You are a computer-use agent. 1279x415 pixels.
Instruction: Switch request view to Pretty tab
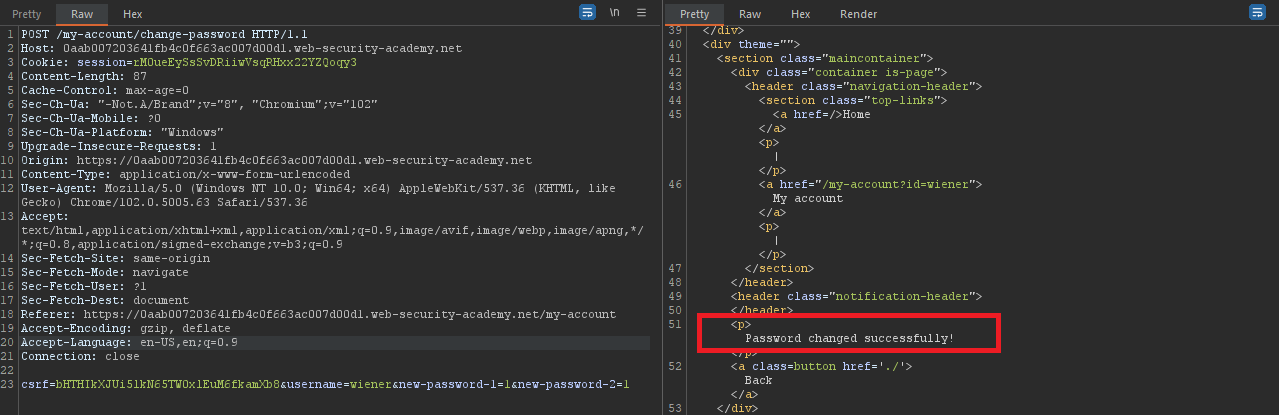click(x=27, y=14)
